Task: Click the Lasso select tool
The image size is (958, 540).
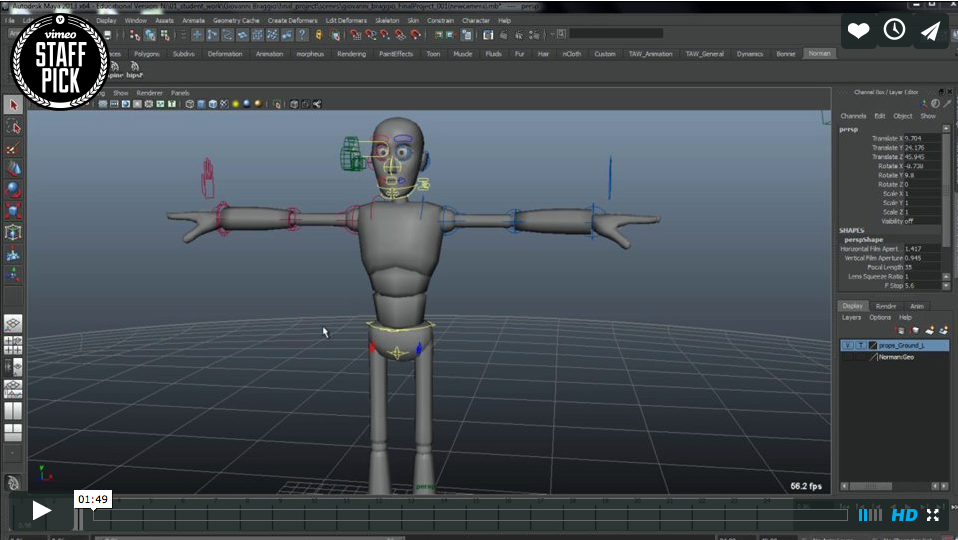Action: tap(14, 127)
